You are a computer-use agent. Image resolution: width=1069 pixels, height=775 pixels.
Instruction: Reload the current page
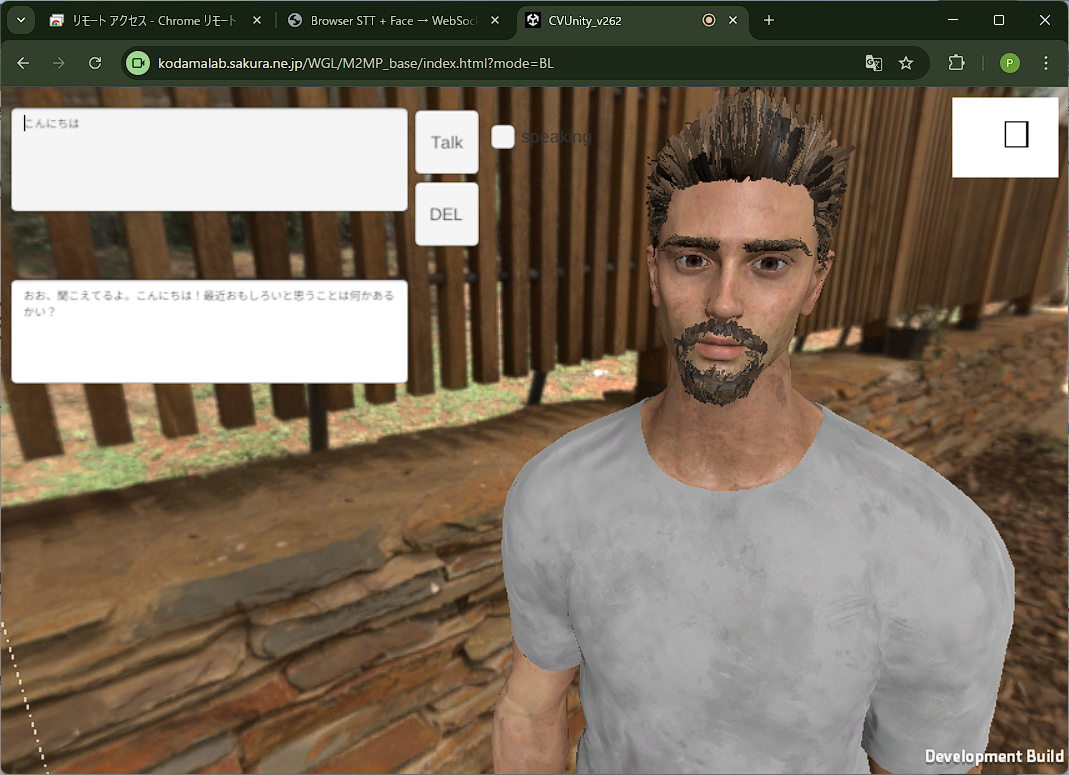(x=95, y=63)
